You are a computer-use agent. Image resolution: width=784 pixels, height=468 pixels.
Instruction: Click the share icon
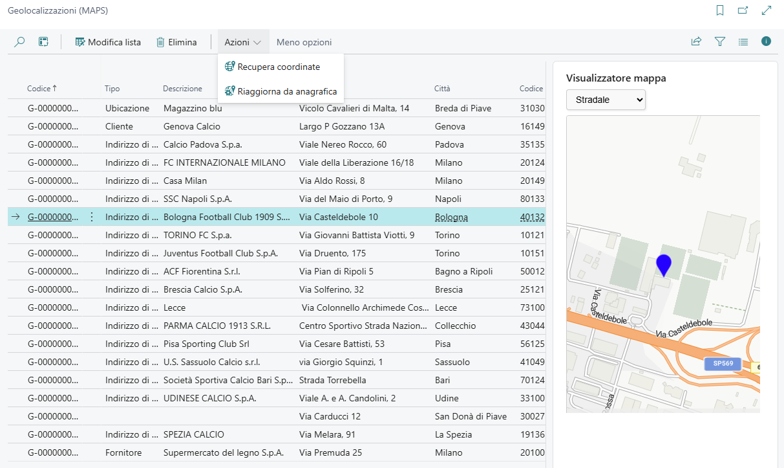click(696, 42)
